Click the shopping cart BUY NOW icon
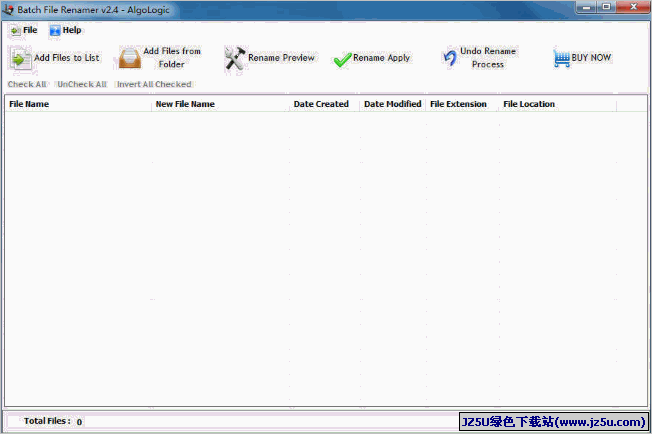 [562, 59]
